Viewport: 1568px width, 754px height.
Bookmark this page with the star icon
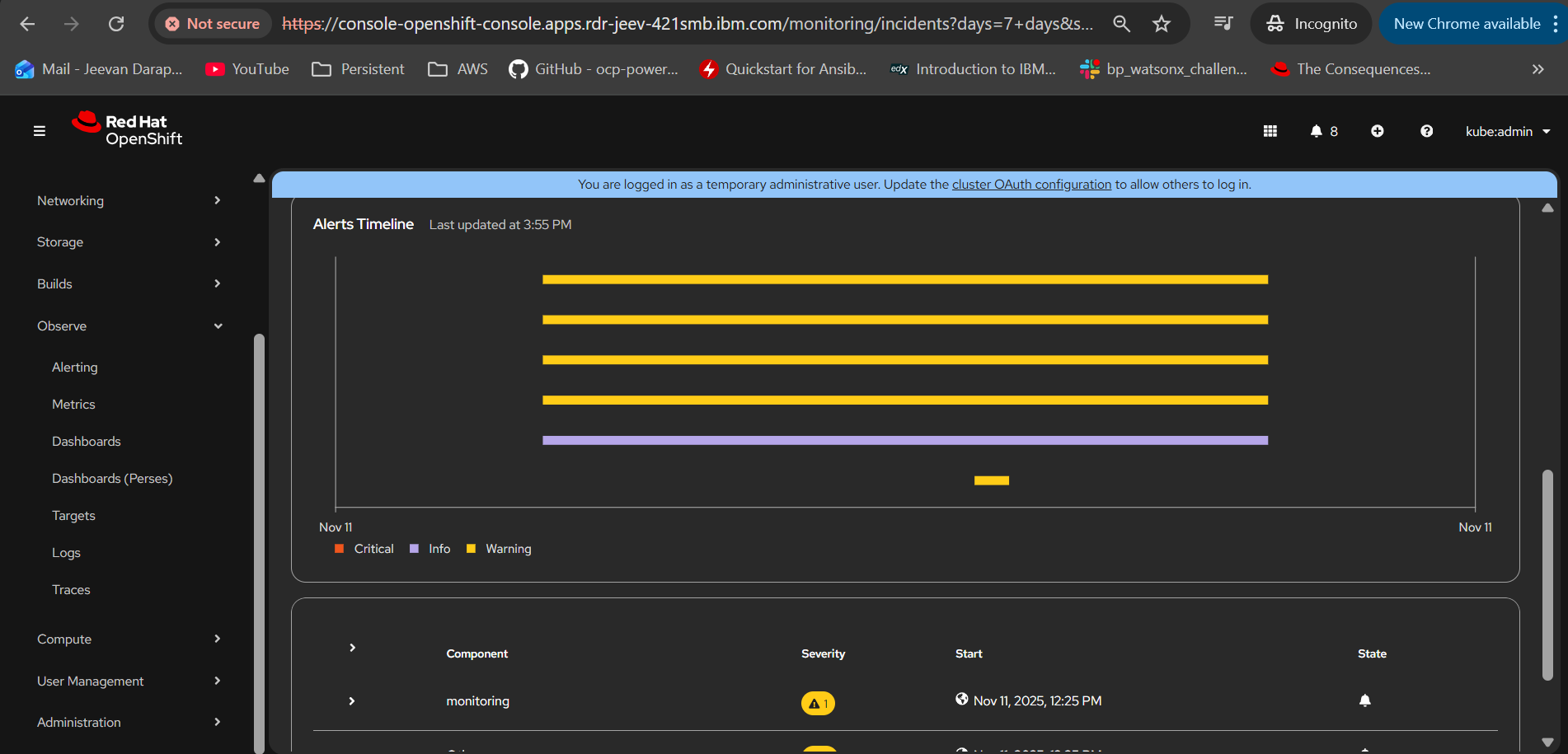click(1161, 24)
